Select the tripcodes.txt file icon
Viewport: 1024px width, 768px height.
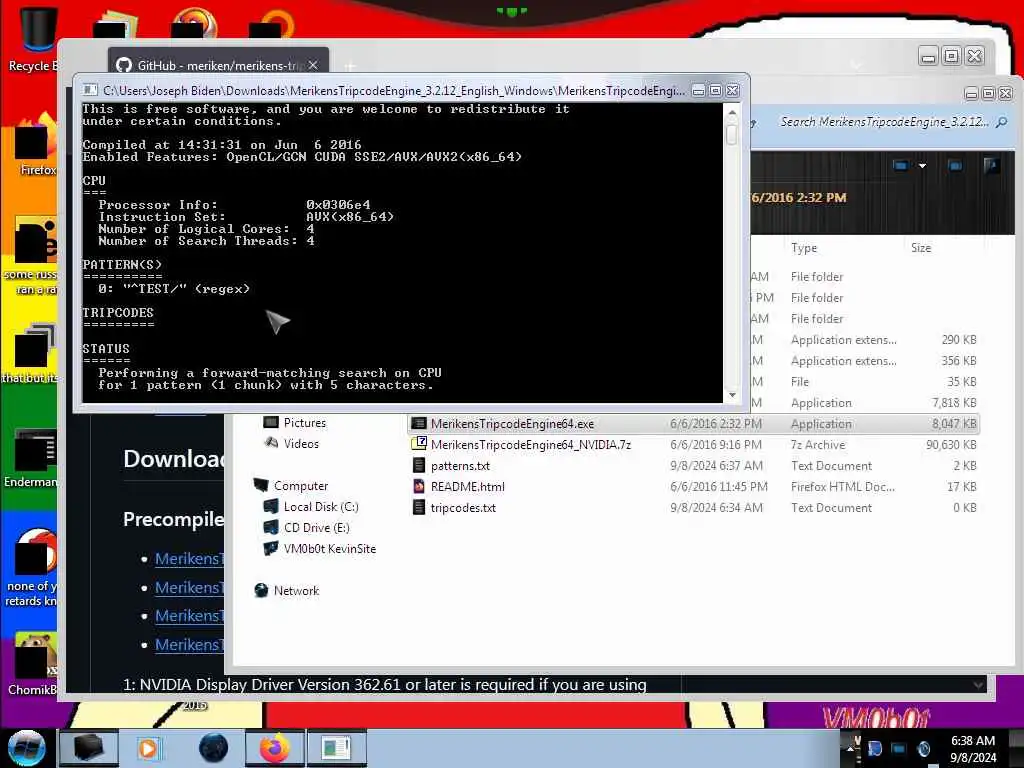pyautogui.click(x=419, y=507)
